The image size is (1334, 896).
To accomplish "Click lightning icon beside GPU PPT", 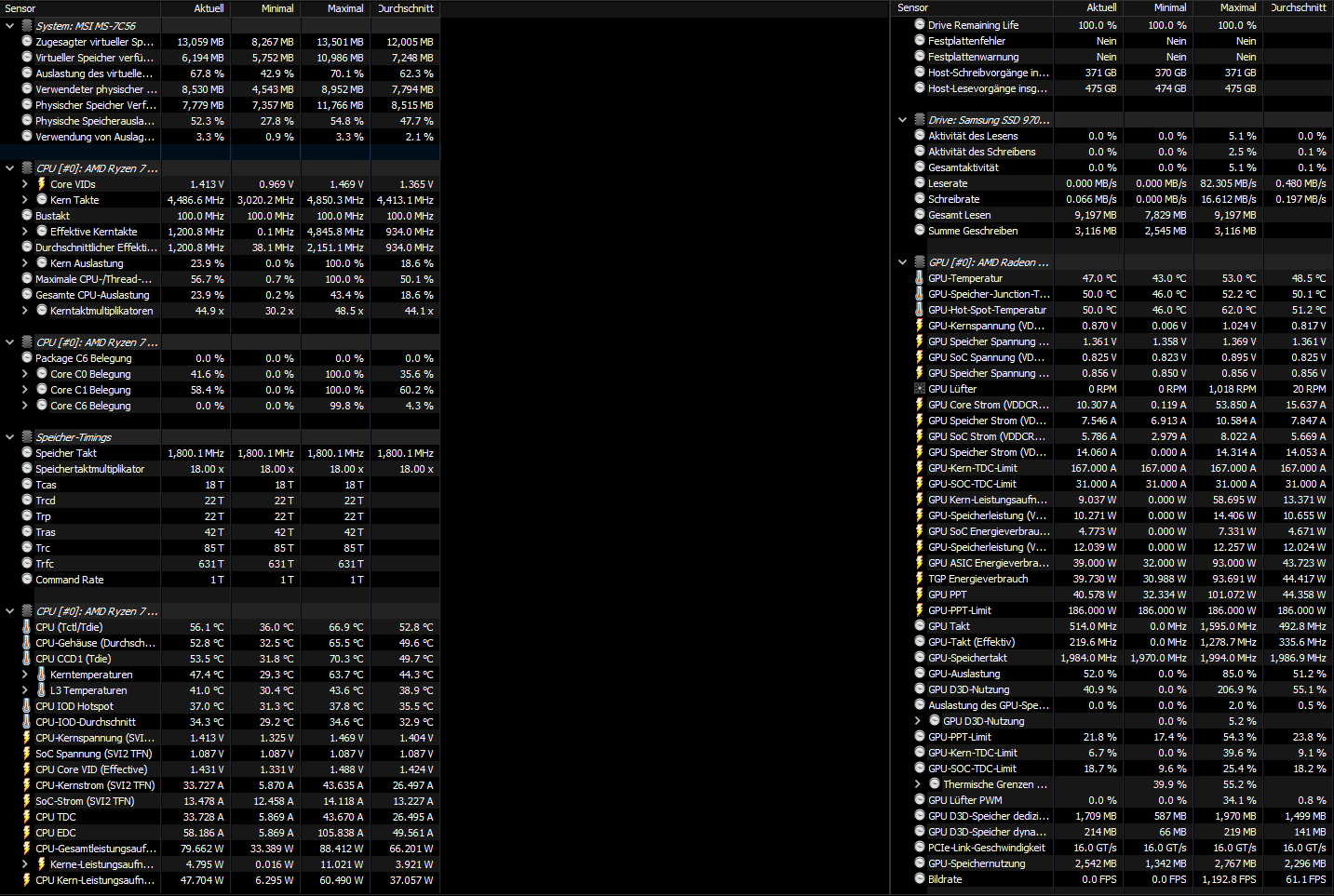I will pyautogui.click(x=920, y=595).
